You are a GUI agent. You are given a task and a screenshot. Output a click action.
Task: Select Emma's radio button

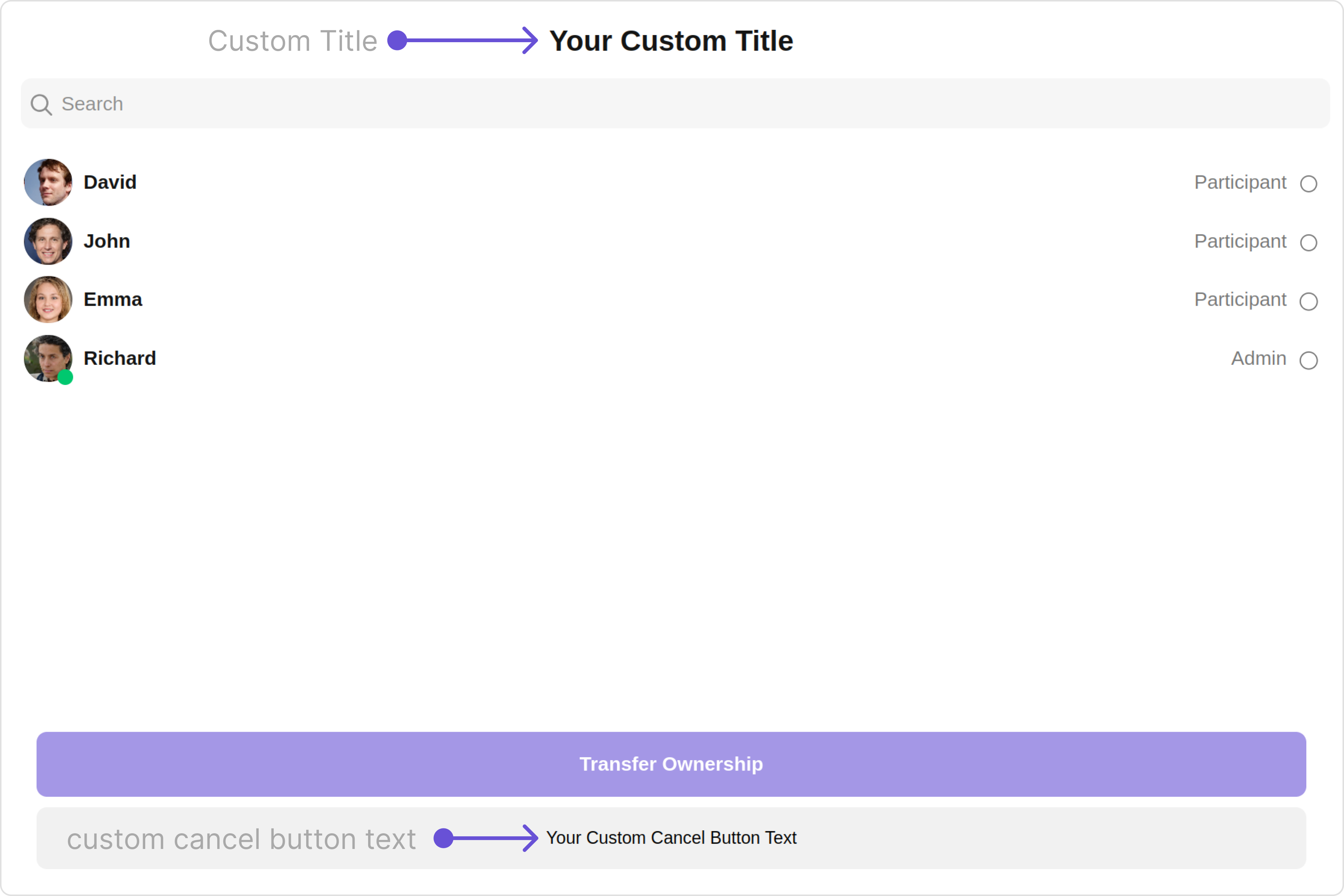tap(1309, 301)
